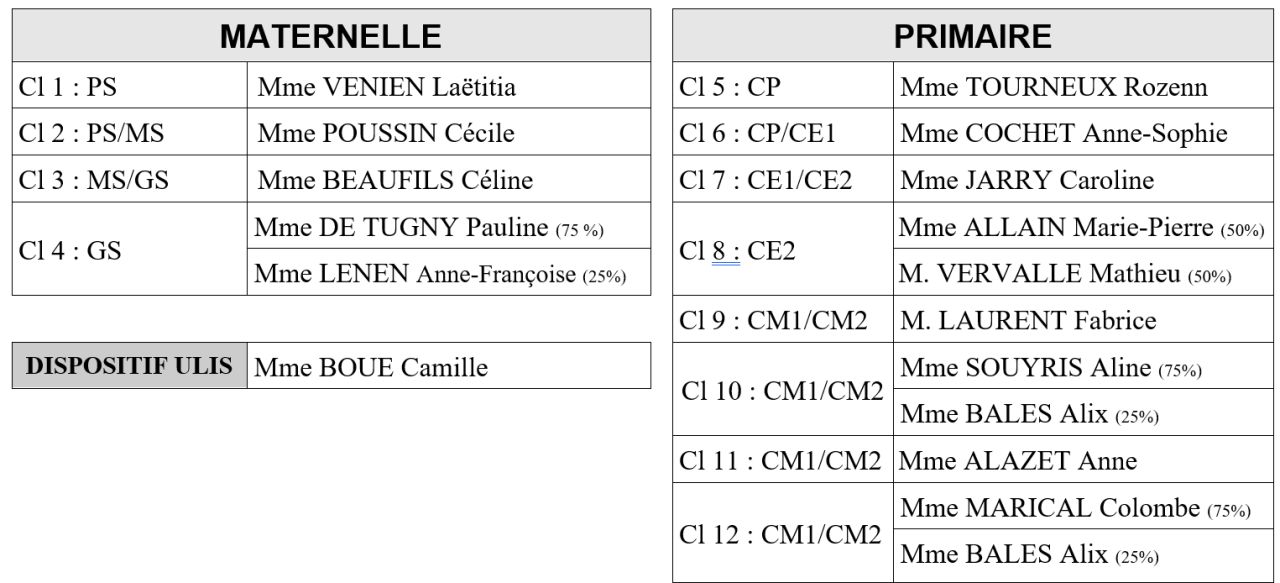This screenshot has height=583, width=1280.
Task: Click Mme LENEN Anne-Françoise entry
Action: [449, 272]
